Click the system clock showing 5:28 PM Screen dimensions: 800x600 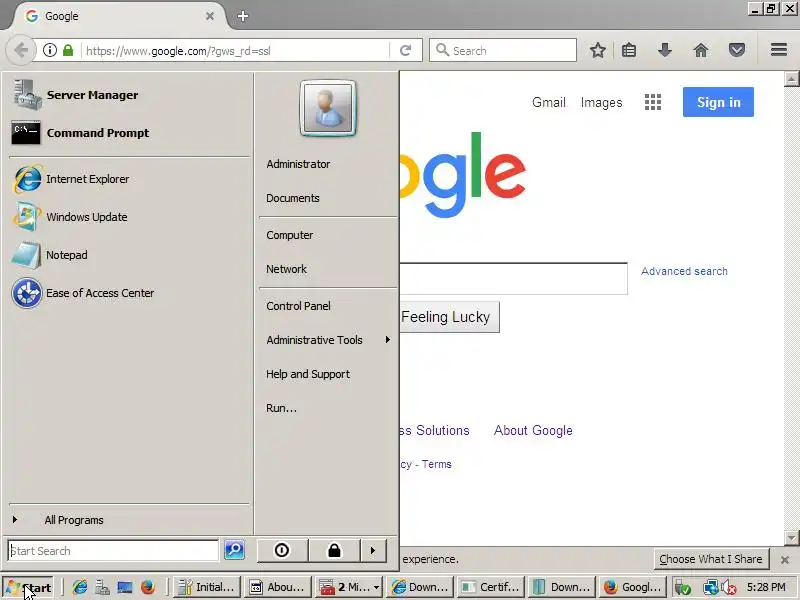pos(766,587)
